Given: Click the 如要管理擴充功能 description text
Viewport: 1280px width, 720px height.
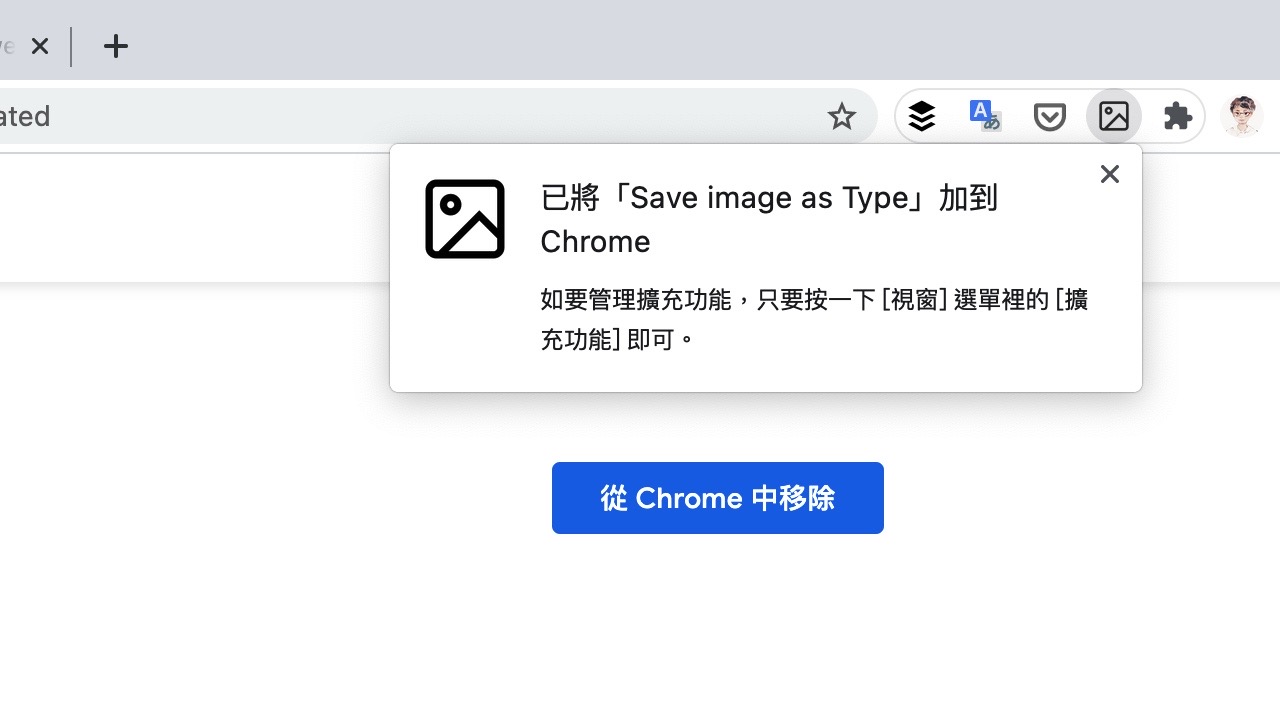Looking at the screenshot, I should coord(814,319).
